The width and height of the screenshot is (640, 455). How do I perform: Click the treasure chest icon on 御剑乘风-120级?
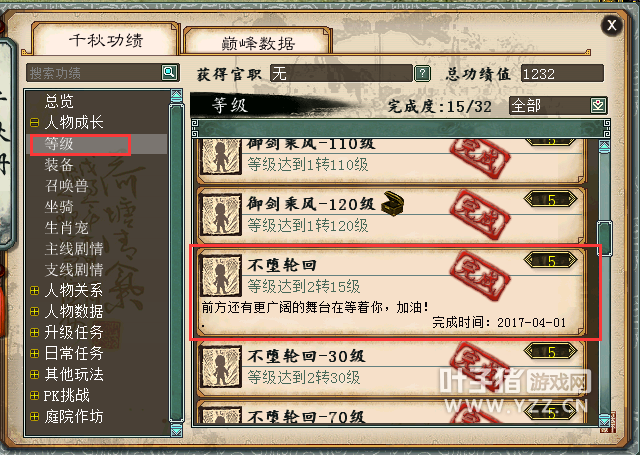pos(392,203)
